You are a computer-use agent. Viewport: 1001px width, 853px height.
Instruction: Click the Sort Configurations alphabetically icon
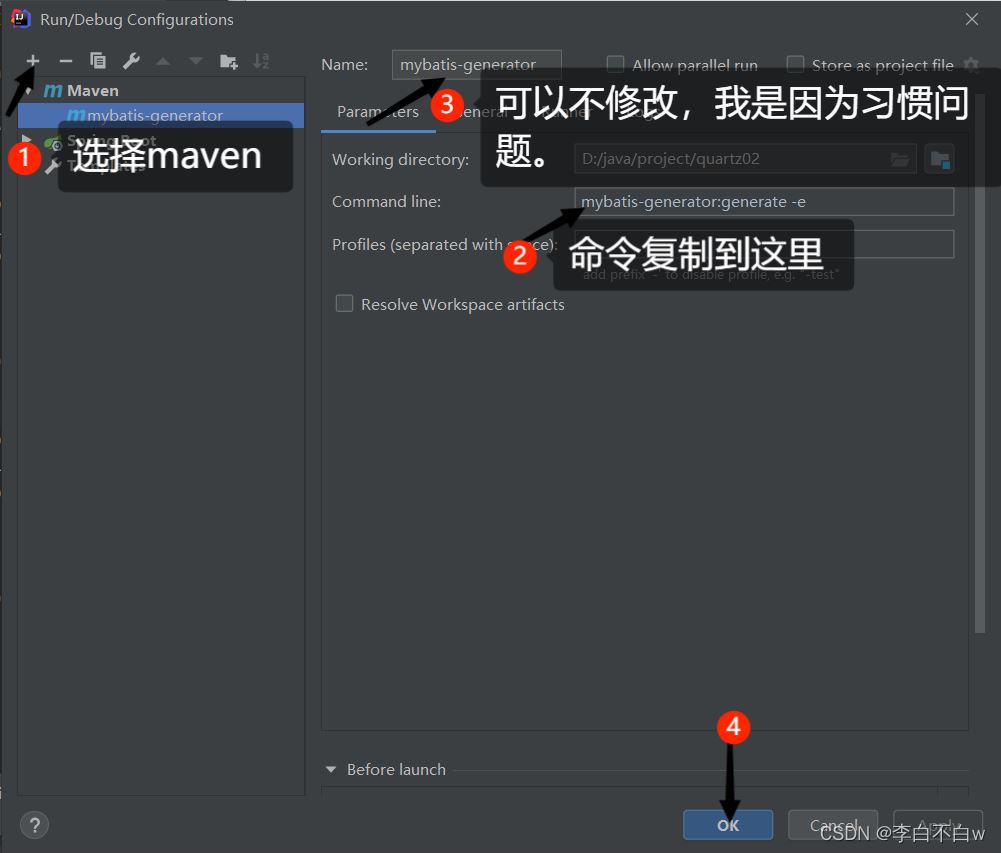point(261,61)
